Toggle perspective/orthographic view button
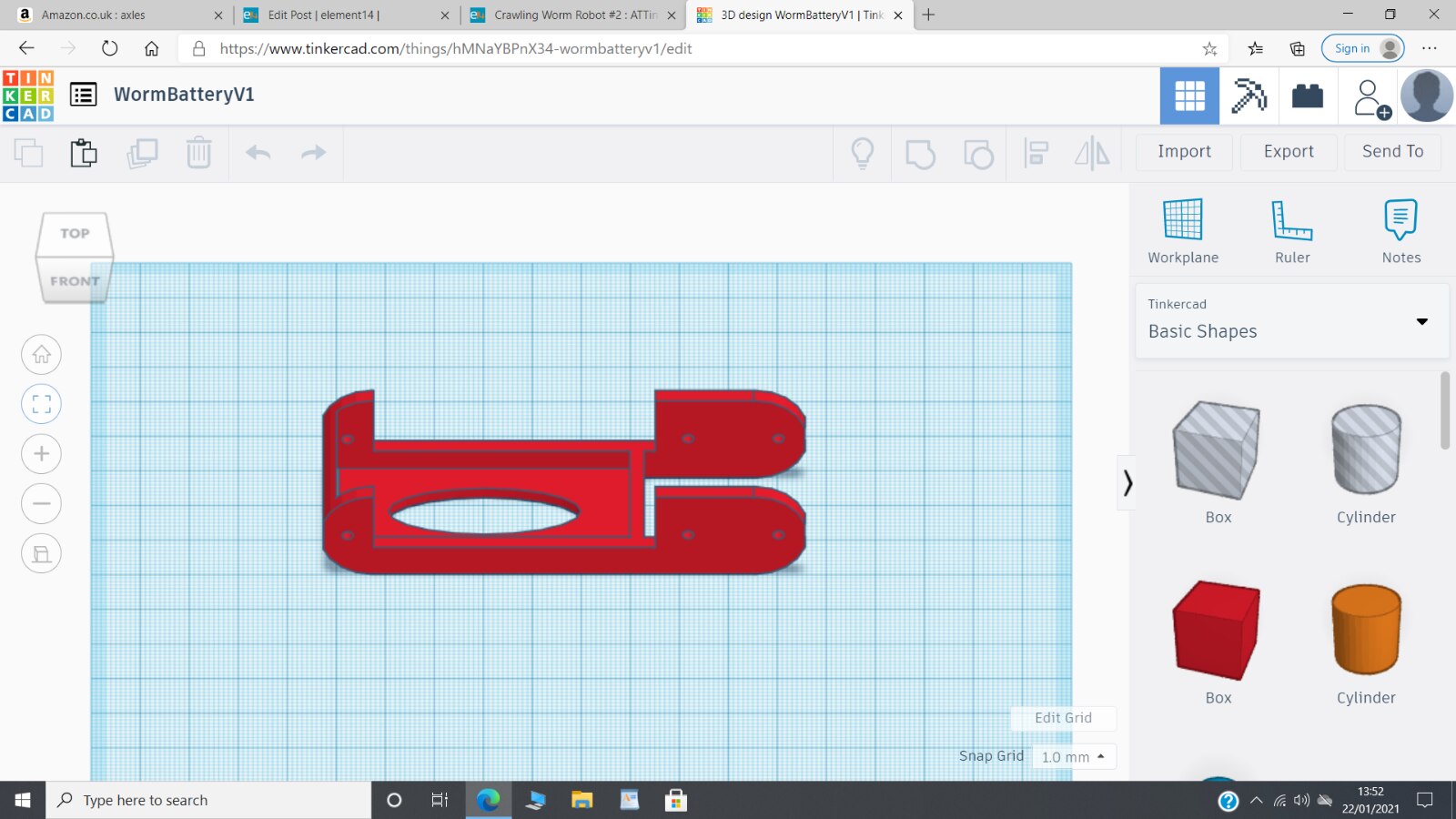The height and width of the screenshot is (819, 1456). click(x=41, y=553)
